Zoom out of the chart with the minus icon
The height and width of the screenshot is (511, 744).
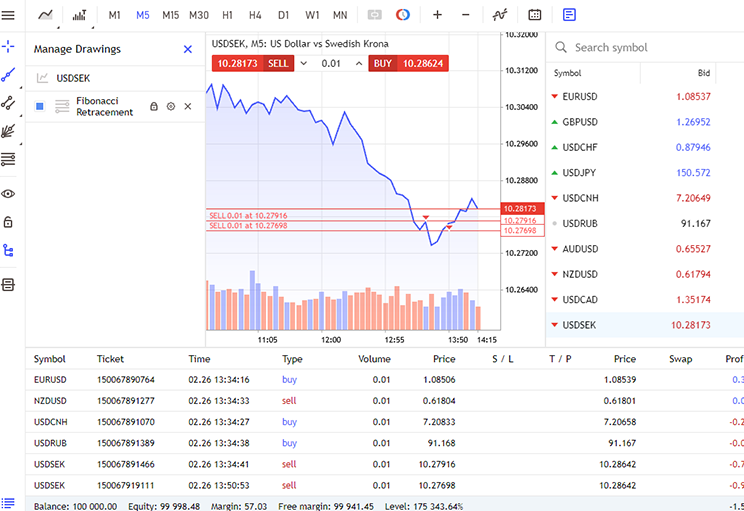pyautogui.click(x=466, y=15)
